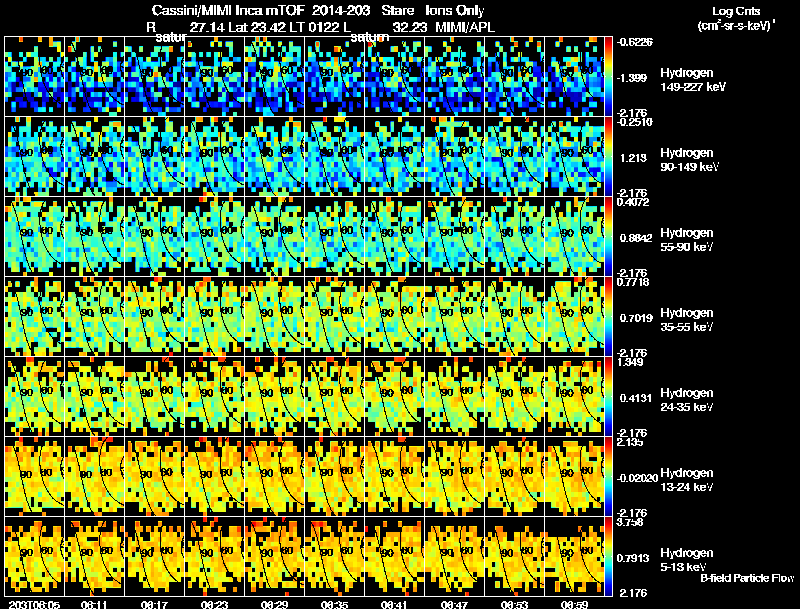Image resolution: width=800 pixels, height=609 pixels.
Task: Click the '1.213' color scale value
Action: (633, 158)
